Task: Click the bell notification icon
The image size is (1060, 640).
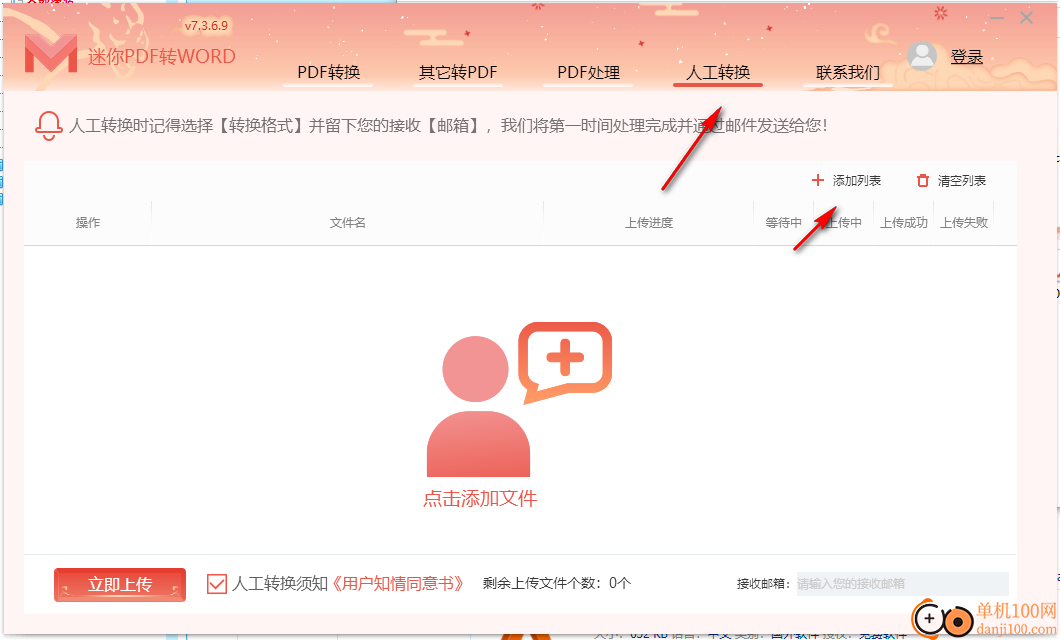Action: 49,126
